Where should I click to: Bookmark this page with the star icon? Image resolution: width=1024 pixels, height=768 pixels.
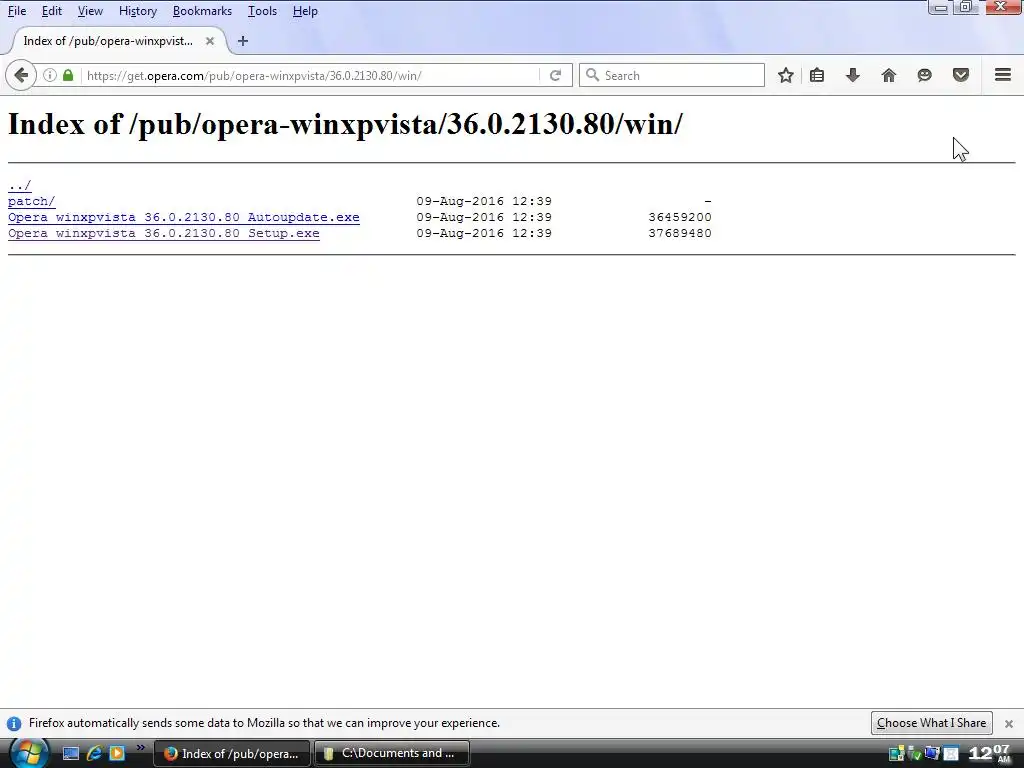point(786,75)
